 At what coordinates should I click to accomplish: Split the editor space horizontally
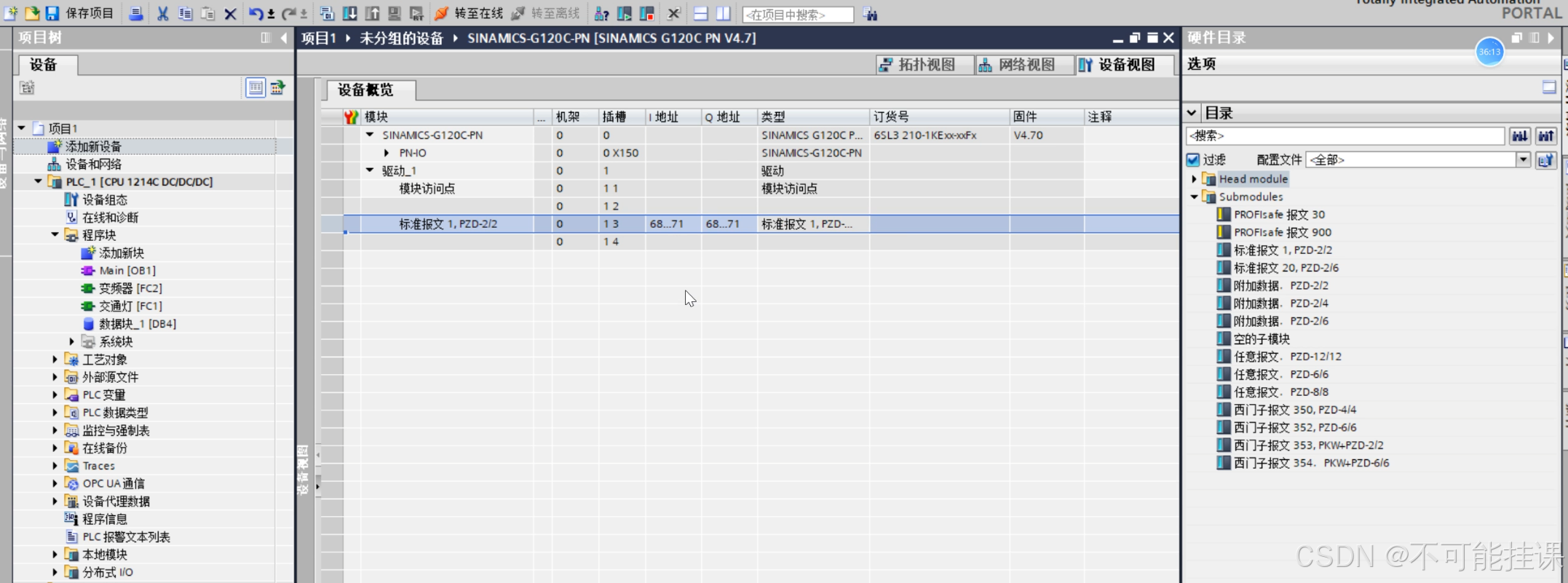pyautogui.click(x=700, y=14)
